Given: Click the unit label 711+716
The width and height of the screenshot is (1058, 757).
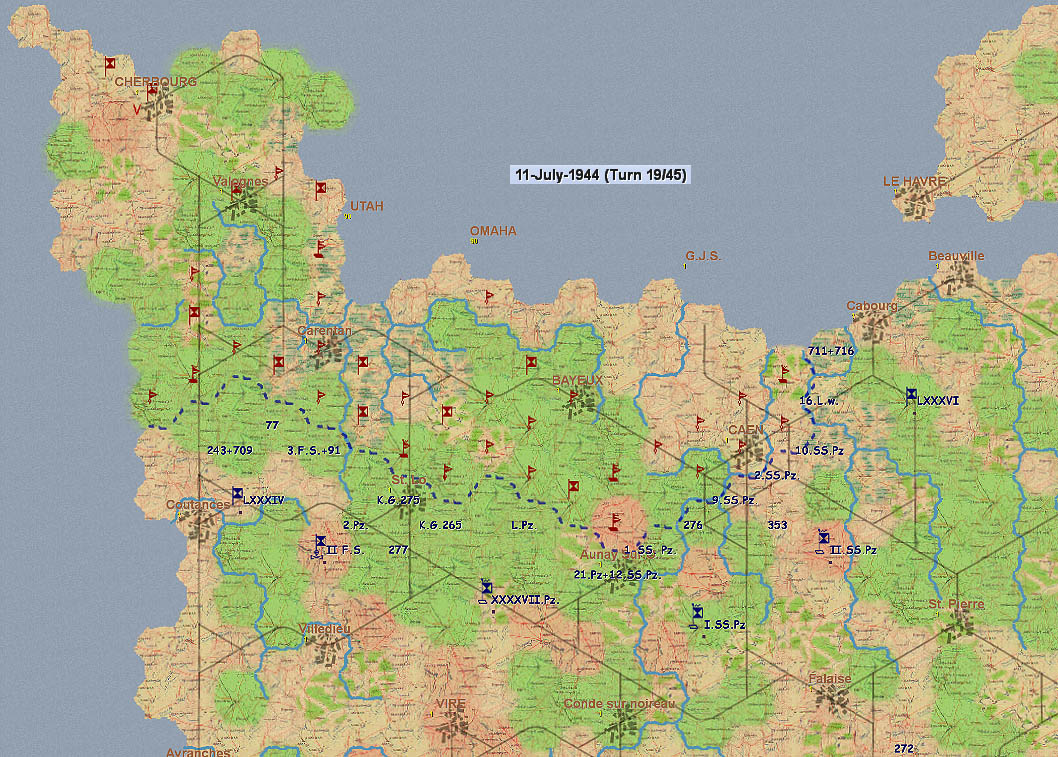Looking at the screenshot, I should coord(831,350).
